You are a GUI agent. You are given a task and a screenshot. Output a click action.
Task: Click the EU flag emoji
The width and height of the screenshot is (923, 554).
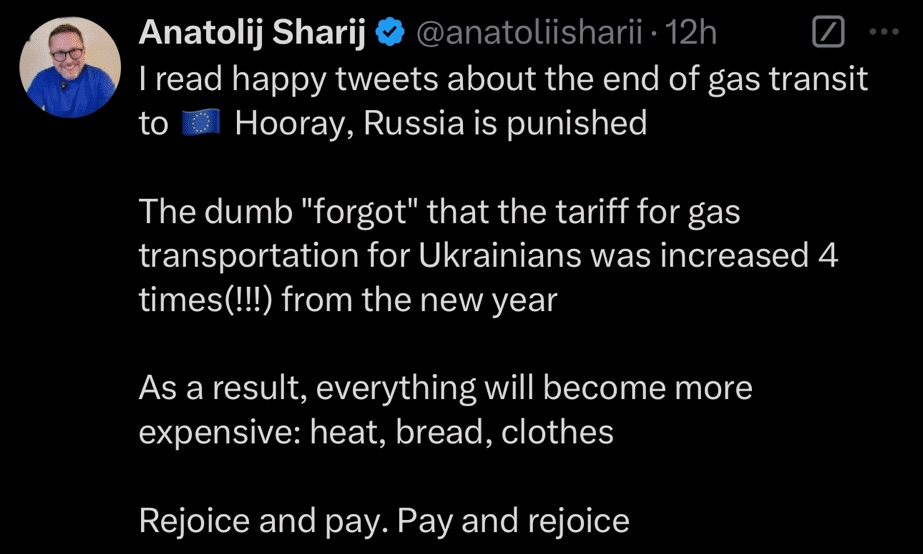(x=200, y=123)
